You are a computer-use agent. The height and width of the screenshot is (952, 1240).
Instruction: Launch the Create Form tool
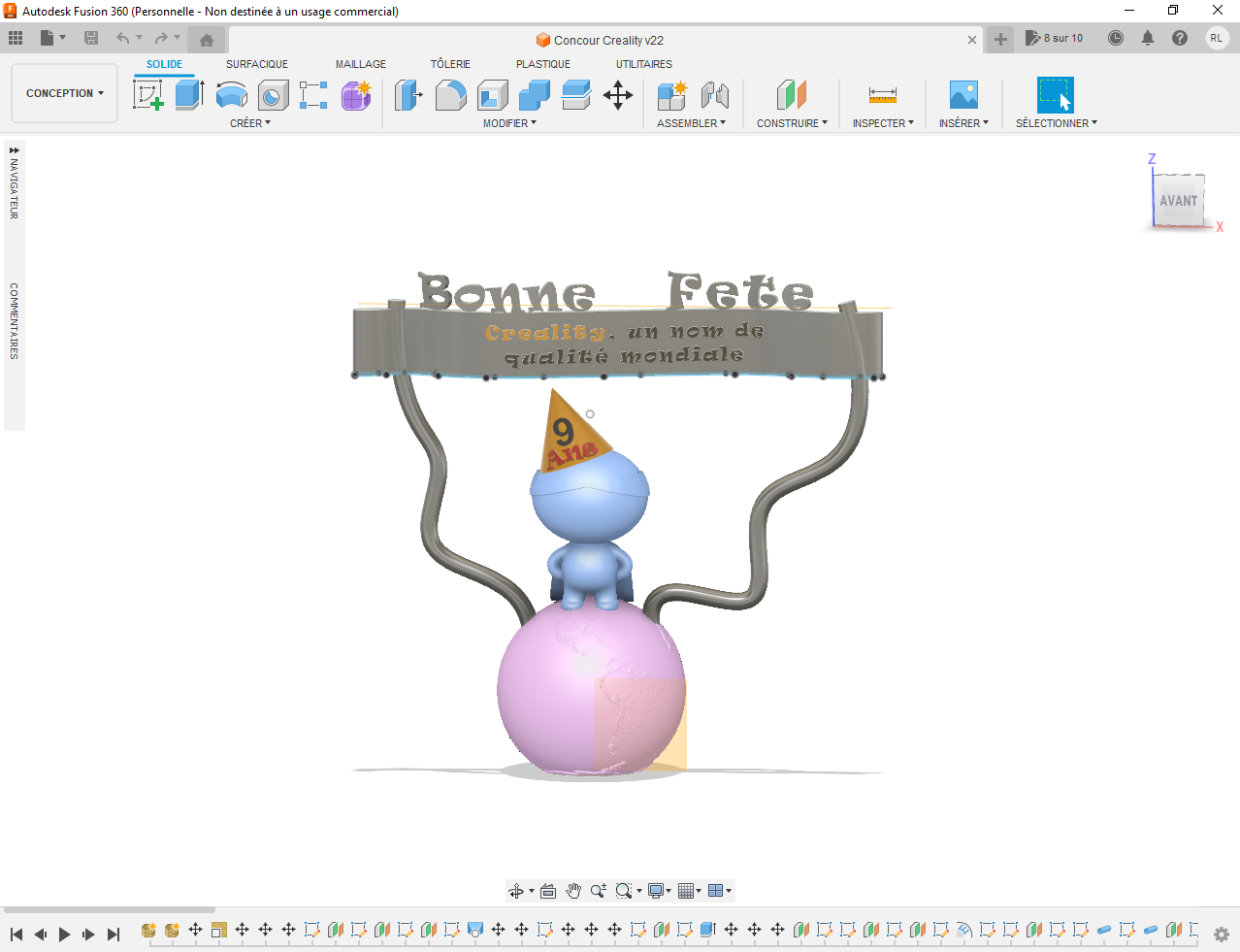(x=356, y=95)
